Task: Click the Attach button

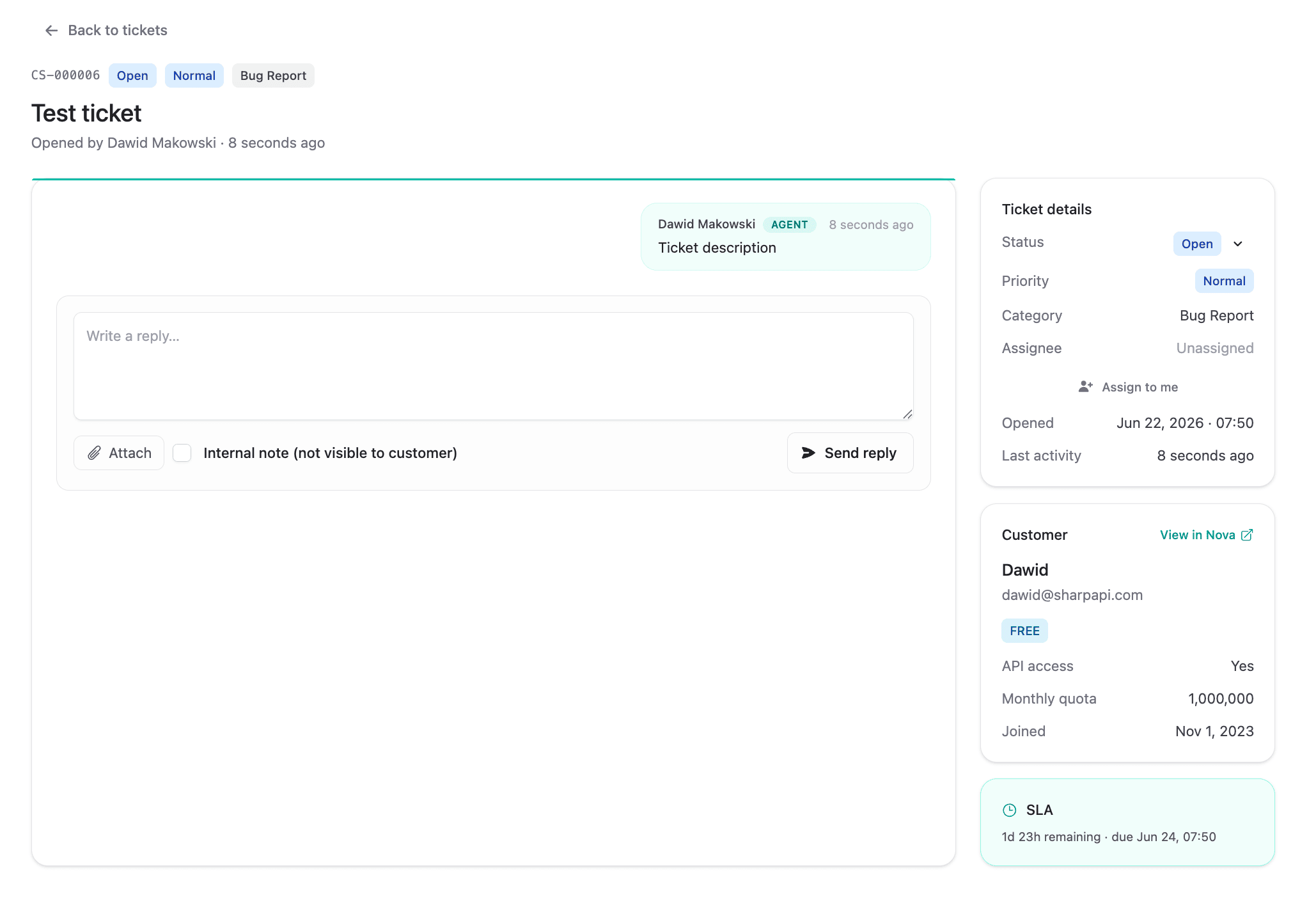Action: (119, 453)
